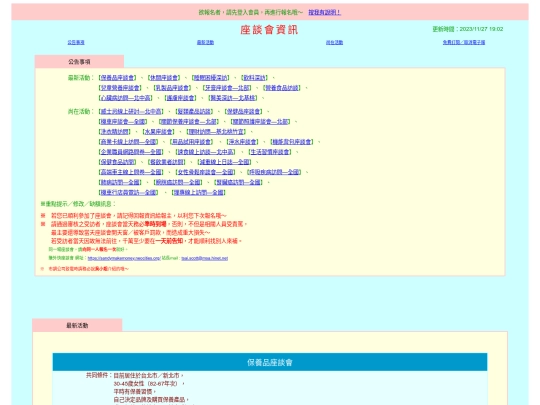Viewport: 540px width, 405px height.
Task: Click the 呼吸疾病訪問—全國 link
Action: point(274,172)
